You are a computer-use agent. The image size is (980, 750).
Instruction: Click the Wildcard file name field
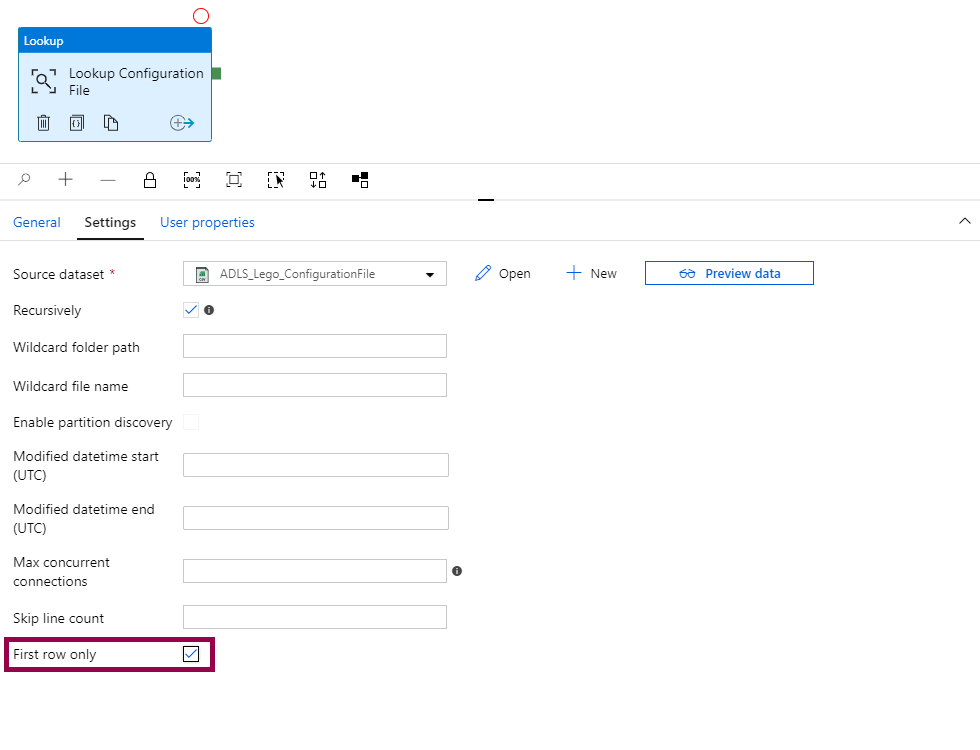pos(315,386)
